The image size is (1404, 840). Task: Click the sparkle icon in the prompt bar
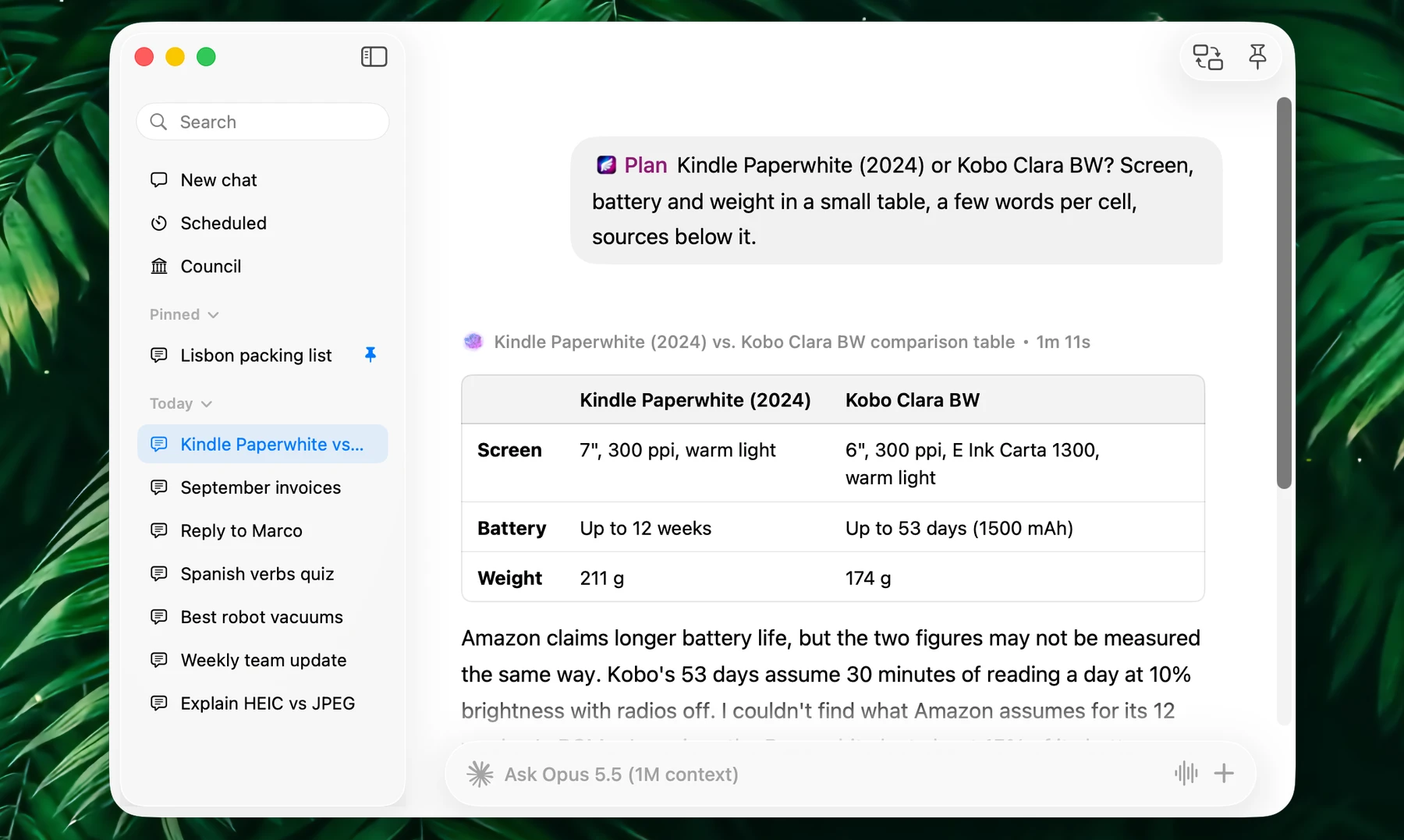pos(480,774)
